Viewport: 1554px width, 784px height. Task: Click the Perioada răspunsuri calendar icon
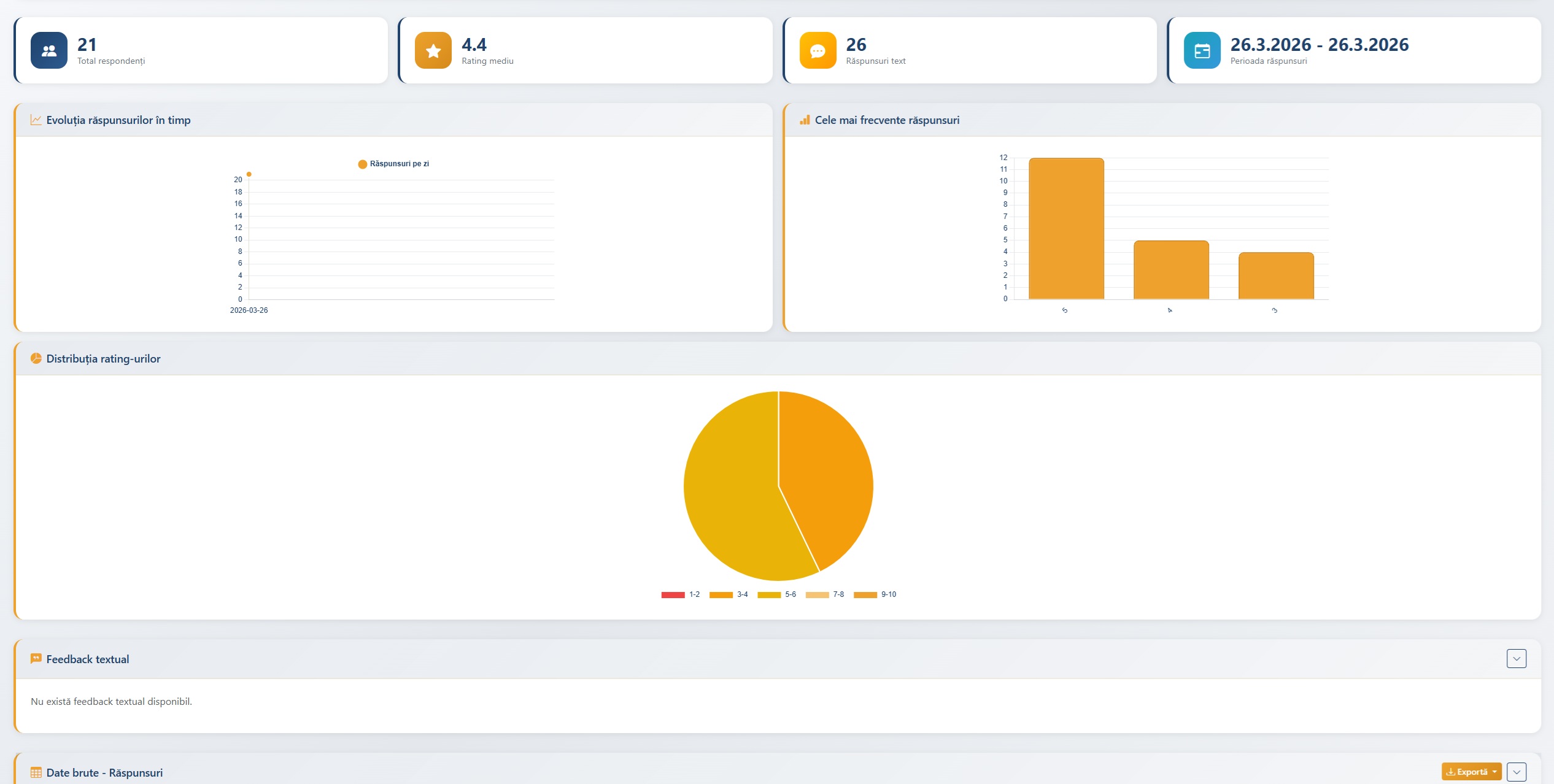point(1202,50)
